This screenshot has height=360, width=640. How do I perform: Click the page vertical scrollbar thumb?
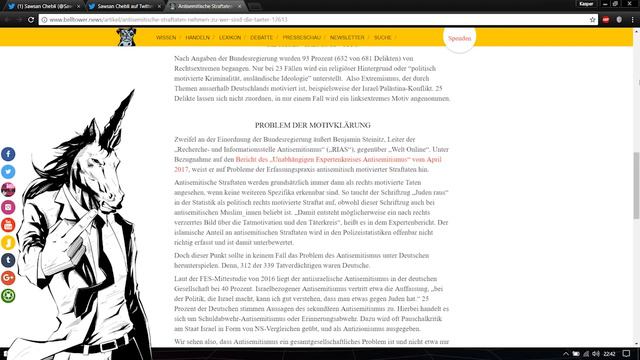[636, 186]
